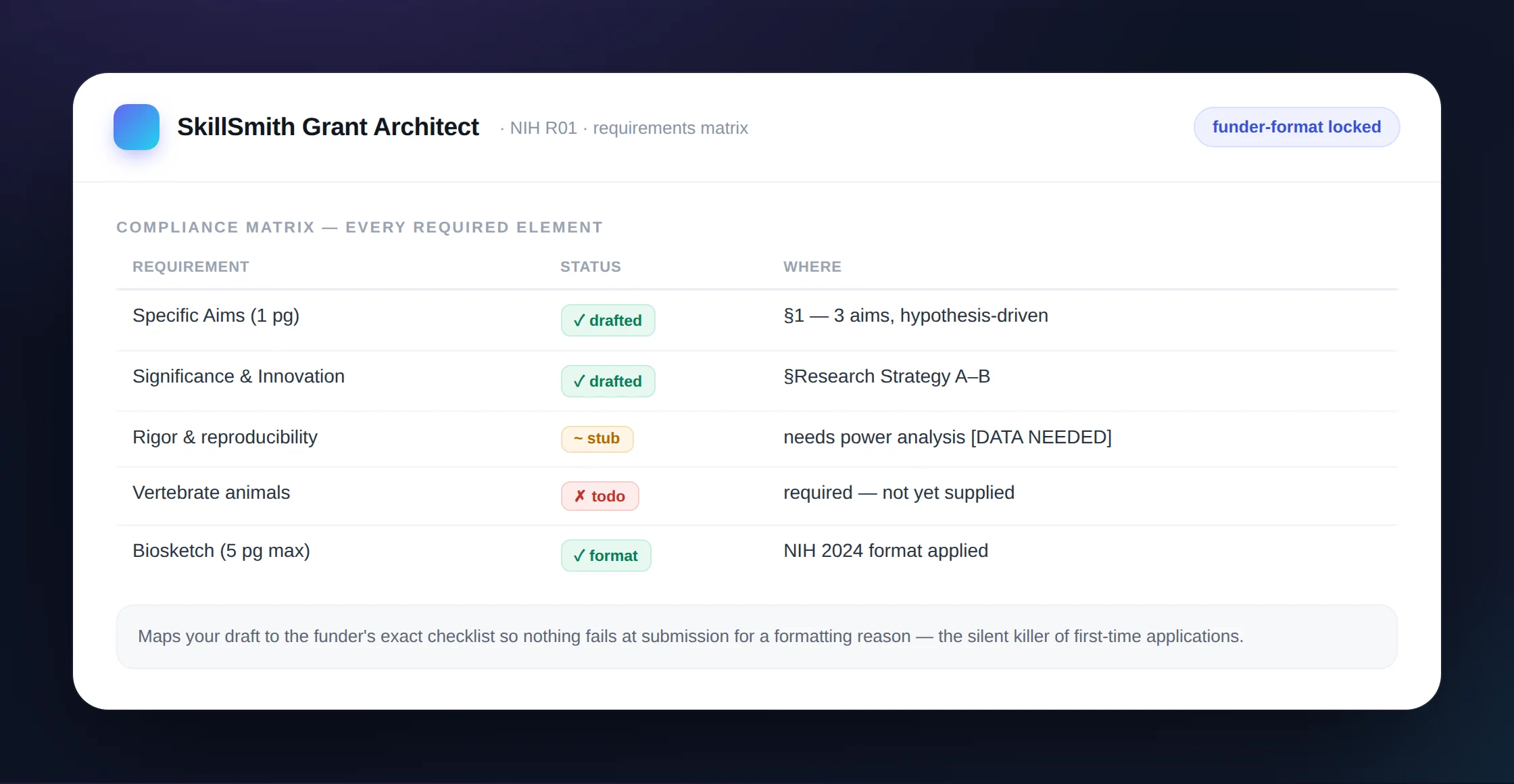
Task: Click the '✓ format' status badge
Action: [x=606, y=556]
